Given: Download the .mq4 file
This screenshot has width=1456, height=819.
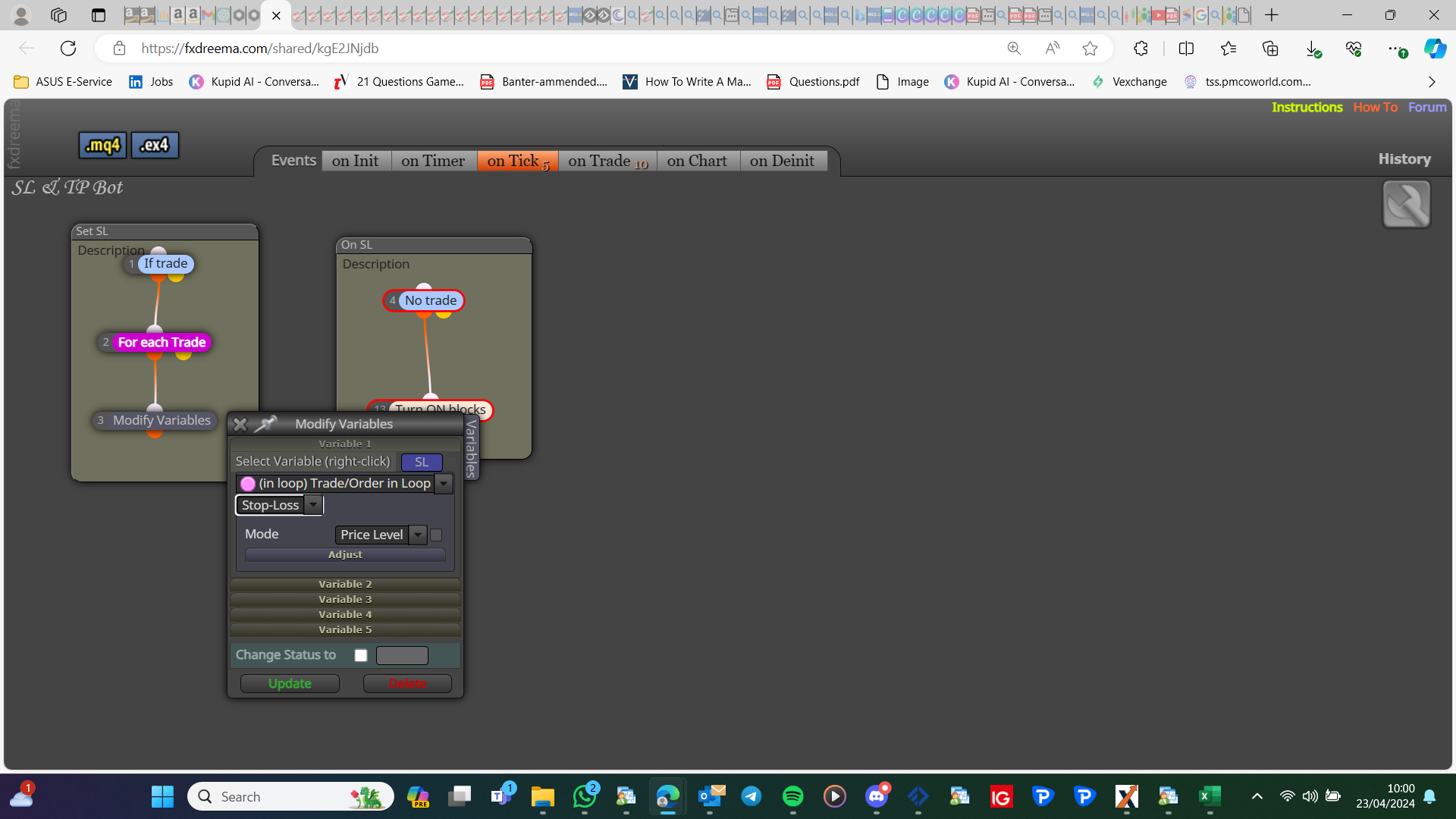Looking at the screenshot, I should coord(103,145).
